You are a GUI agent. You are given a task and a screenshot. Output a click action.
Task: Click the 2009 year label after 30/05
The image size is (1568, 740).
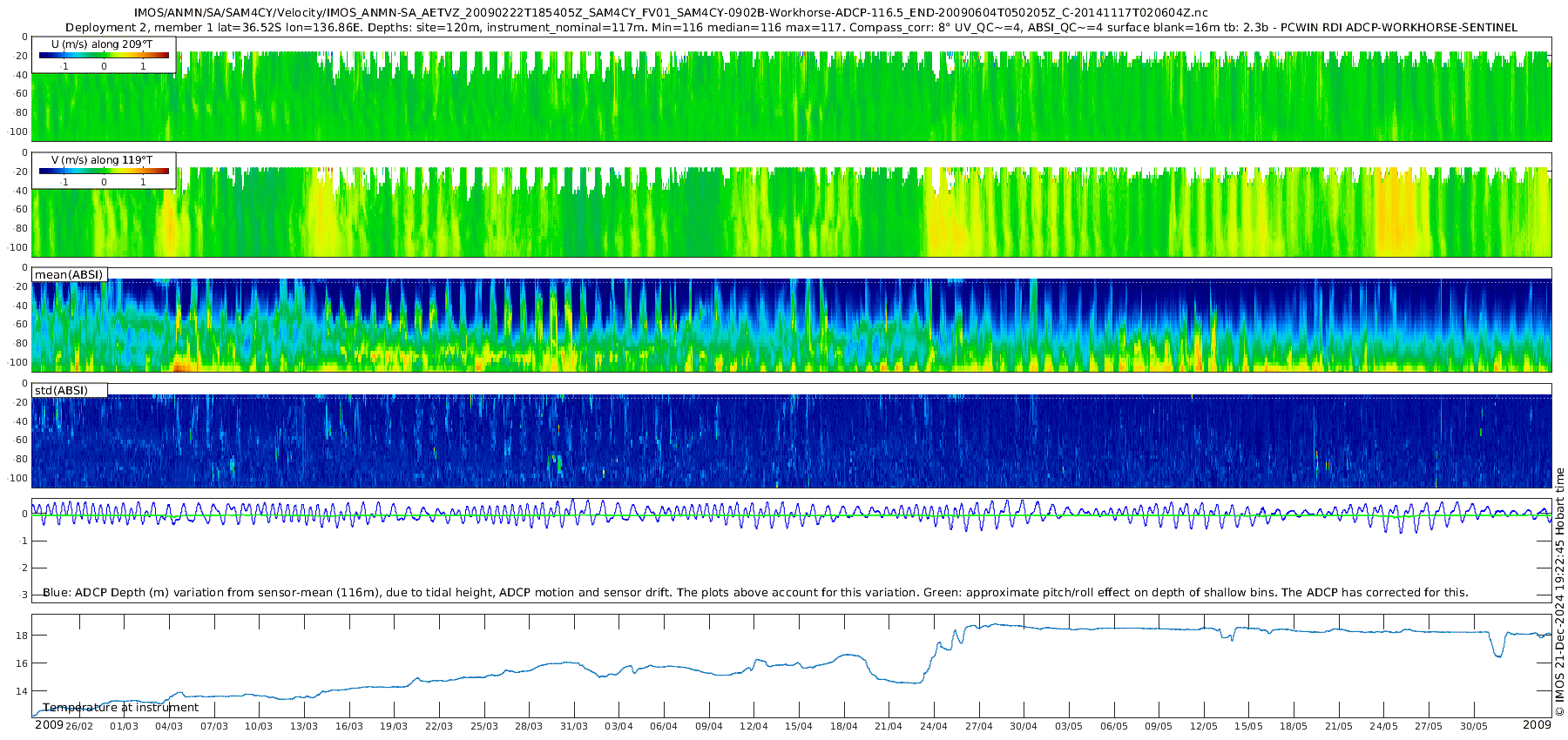(x=1537, y=724)
